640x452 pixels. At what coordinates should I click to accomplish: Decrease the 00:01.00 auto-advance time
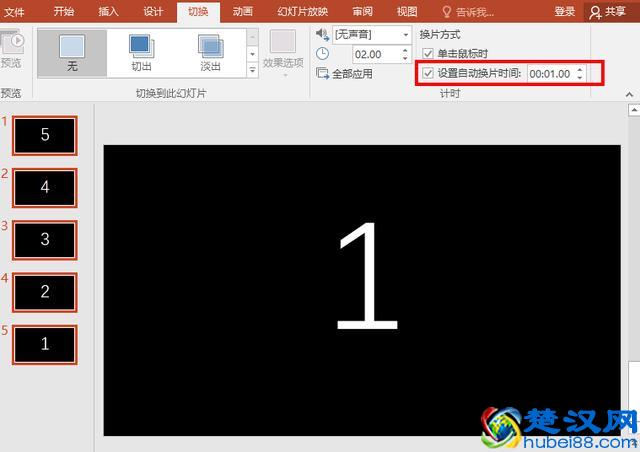click(x=580, y=78)
